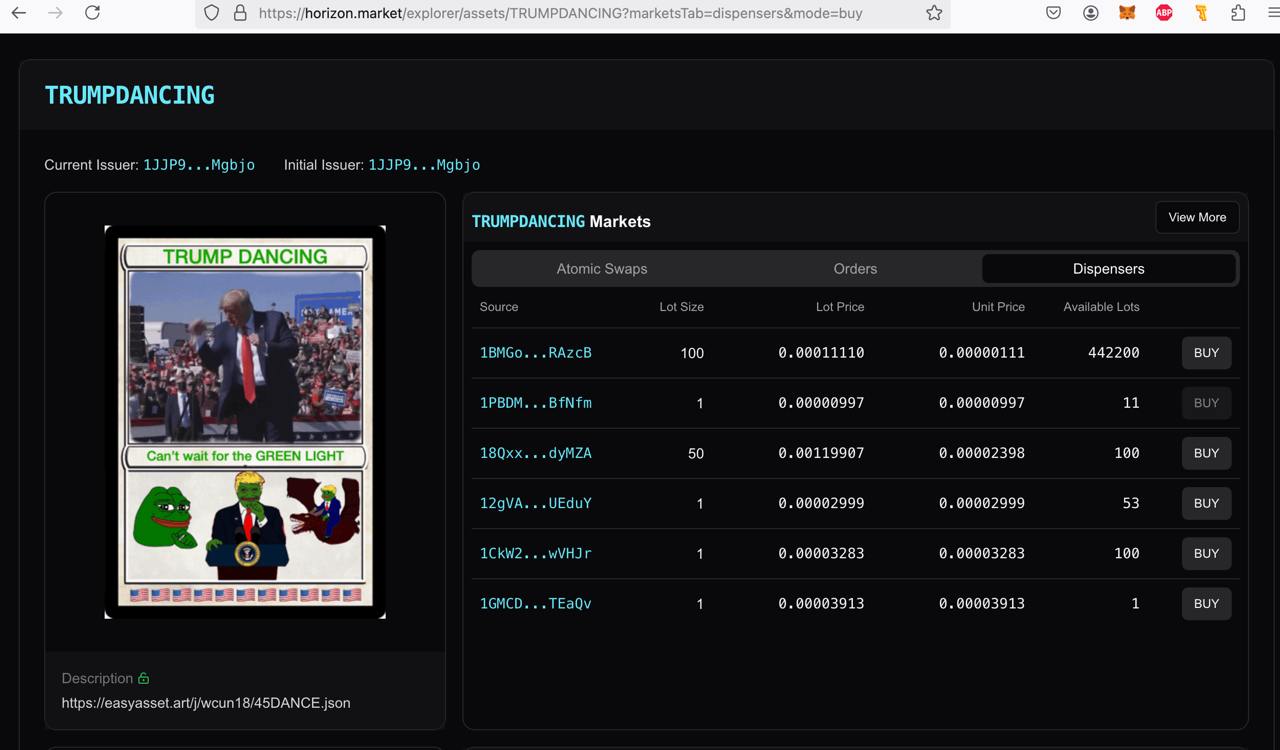Click the yellow extension icon next to ABP
1280x750 pixels.
pos(1201,13)
